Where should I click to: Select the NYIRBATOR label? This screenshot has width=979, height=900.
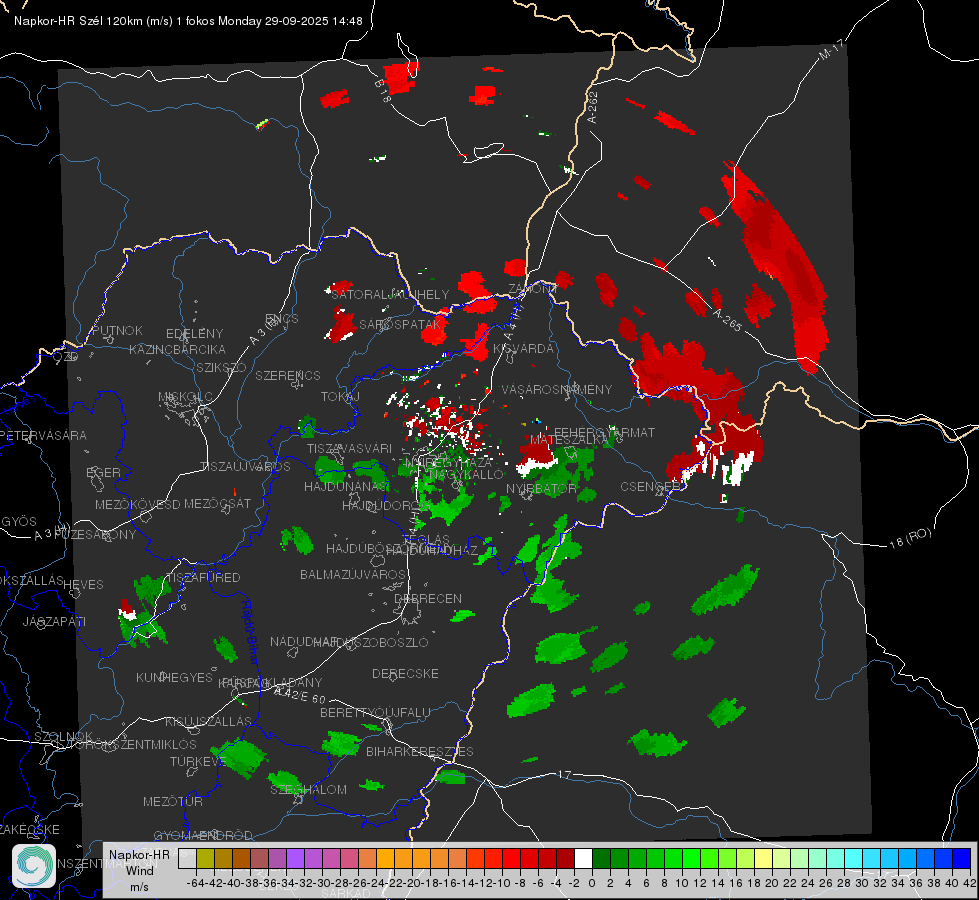point(541,488)
